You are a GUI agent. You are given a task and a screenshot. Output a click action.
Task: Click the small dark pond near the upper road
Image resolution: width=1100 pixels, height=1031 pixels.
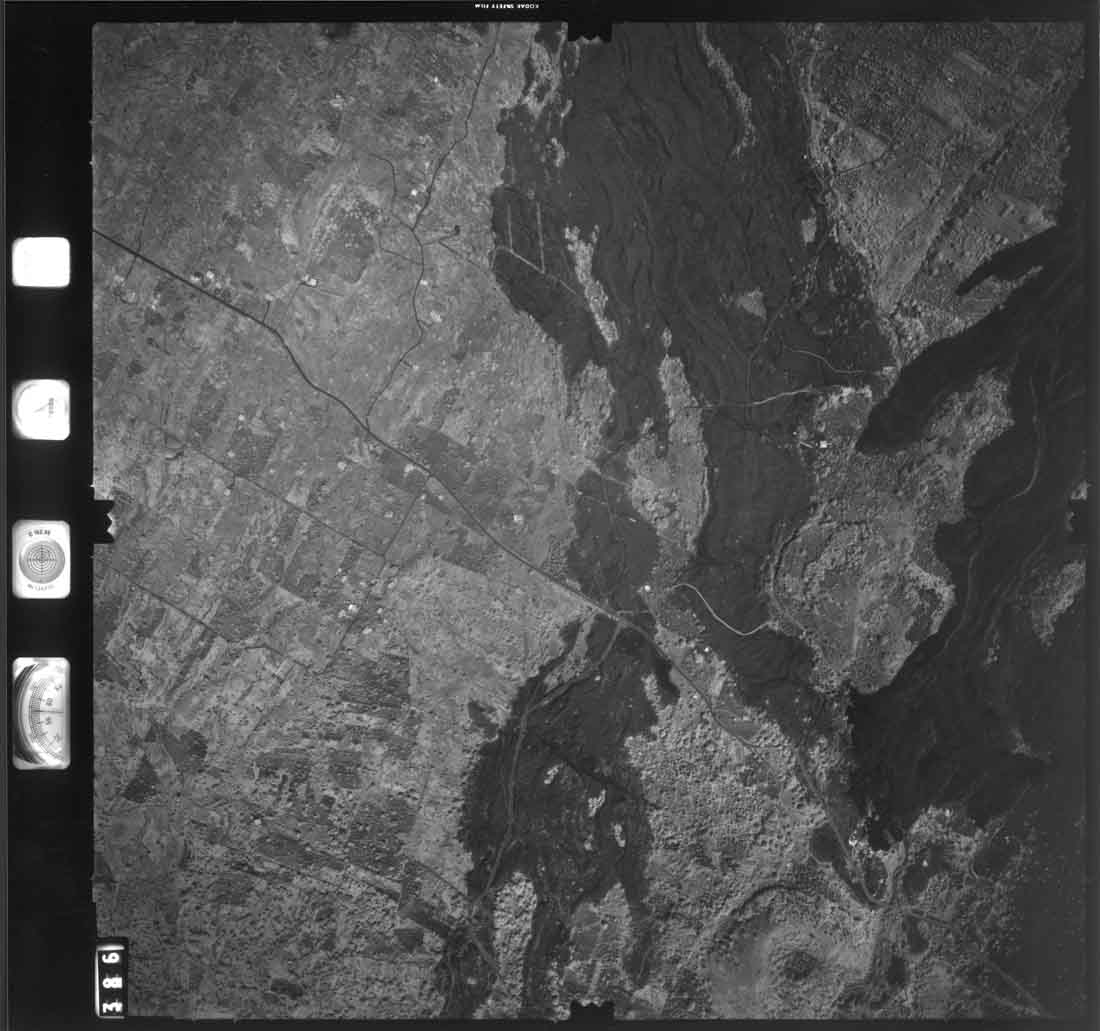[456, 232]
